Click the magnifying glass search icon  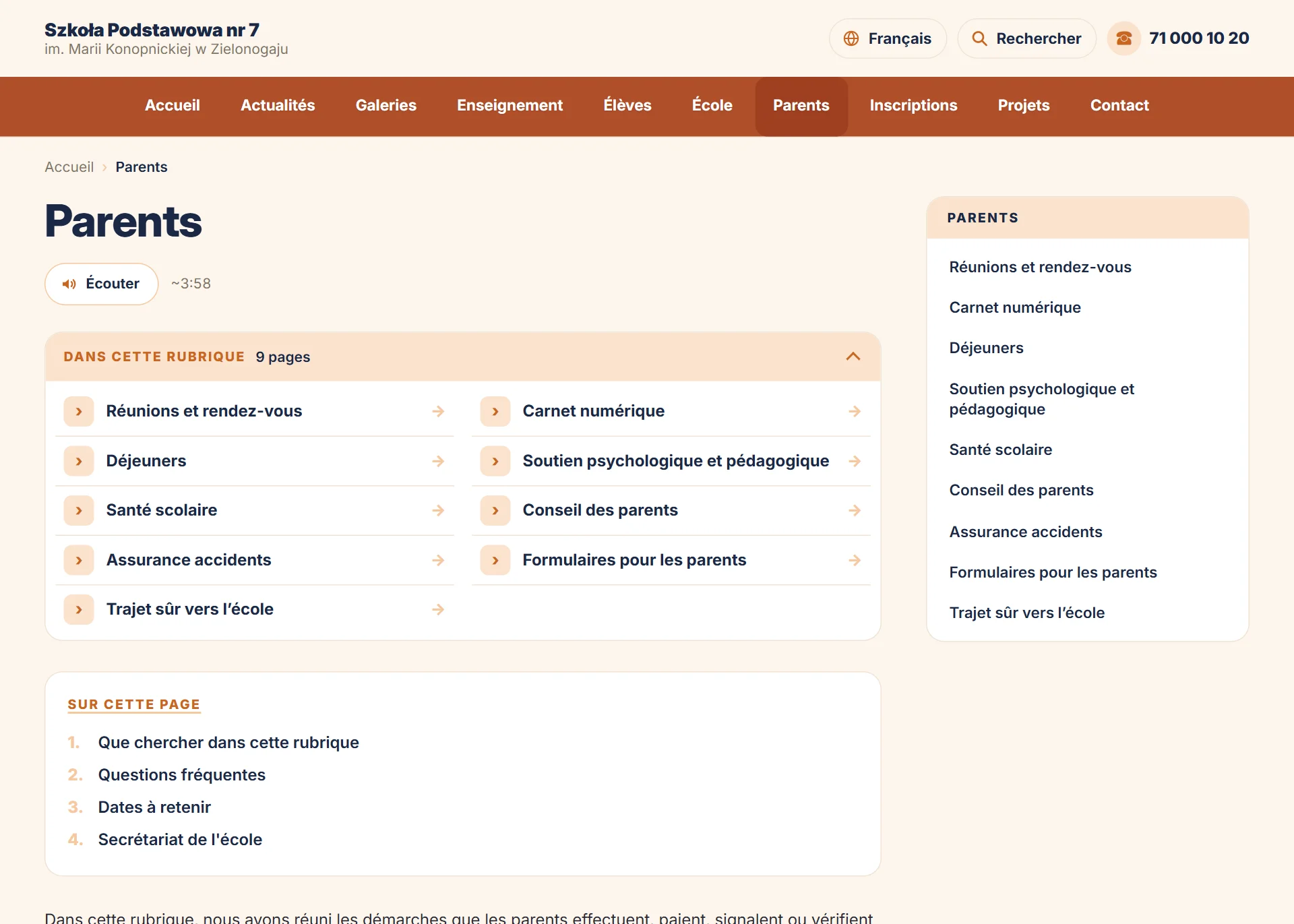pos(979,38)
